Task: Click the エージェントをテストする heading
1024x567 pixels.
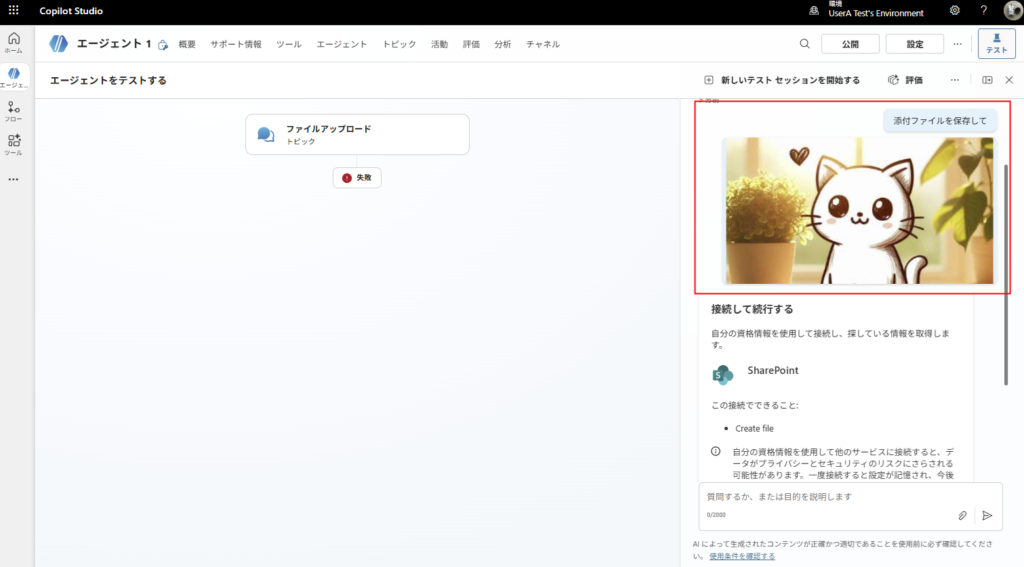Action: point(108,80)
